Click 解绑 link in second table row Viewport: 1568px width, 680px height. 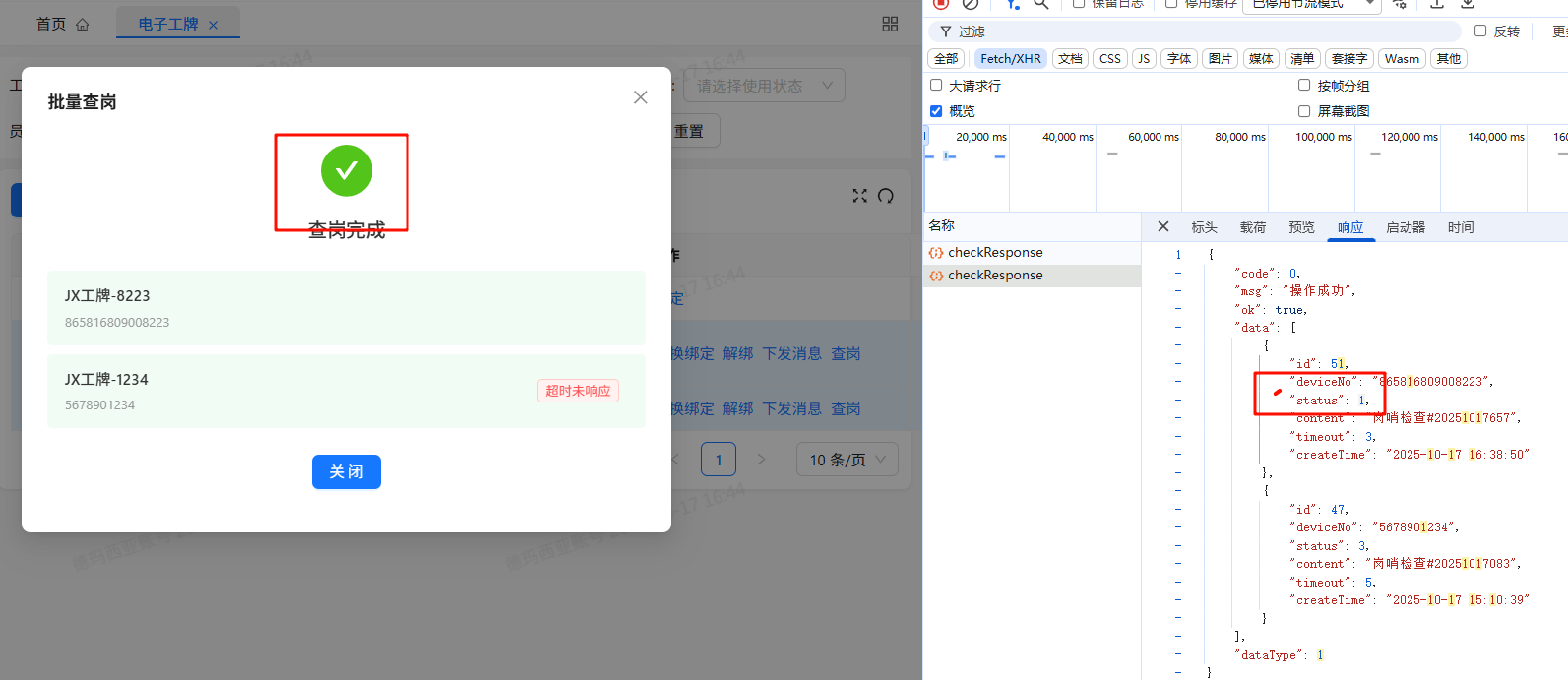pyautogui.click(x=738, y=408)
